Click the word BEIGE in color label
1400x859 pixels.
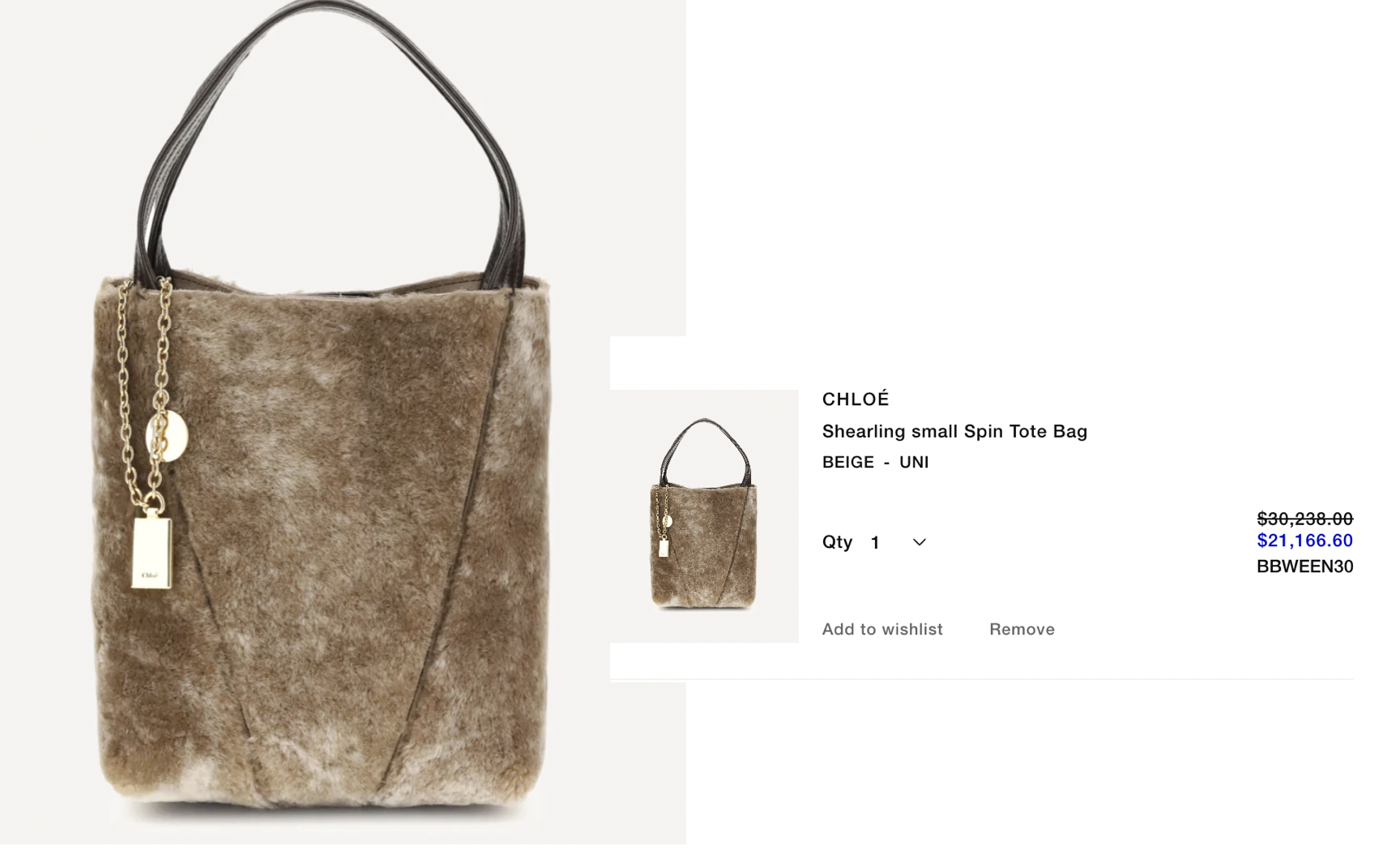pyautogui.click(x=848, y=462)
